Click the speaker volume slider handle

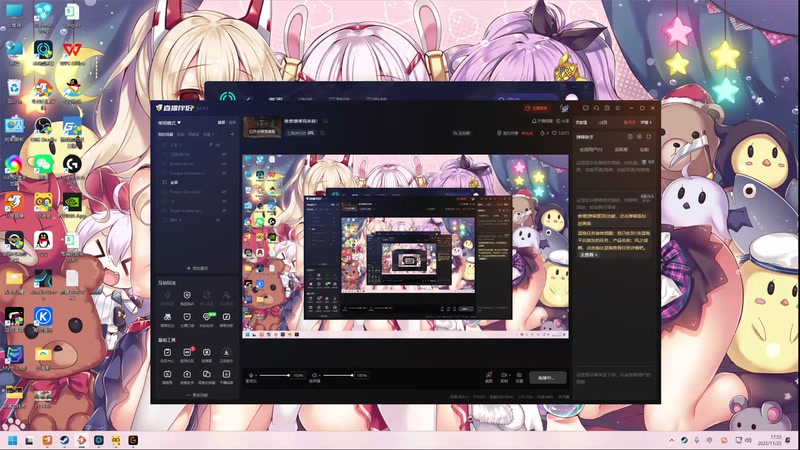(352, 376)
